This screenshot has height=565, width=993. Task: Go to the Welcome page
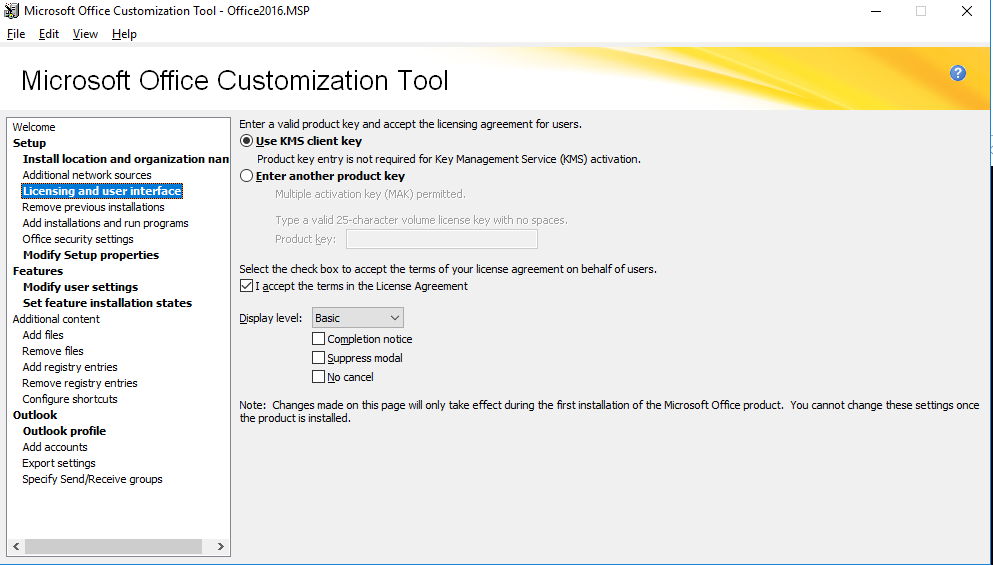[34, 127]
